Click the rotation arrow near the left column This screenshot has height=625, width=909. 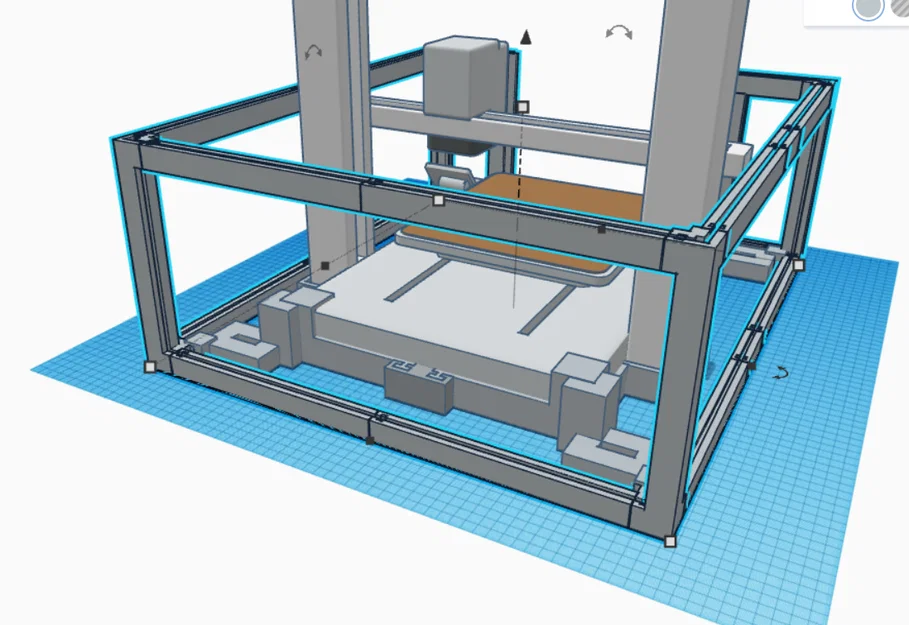[313, 49]
